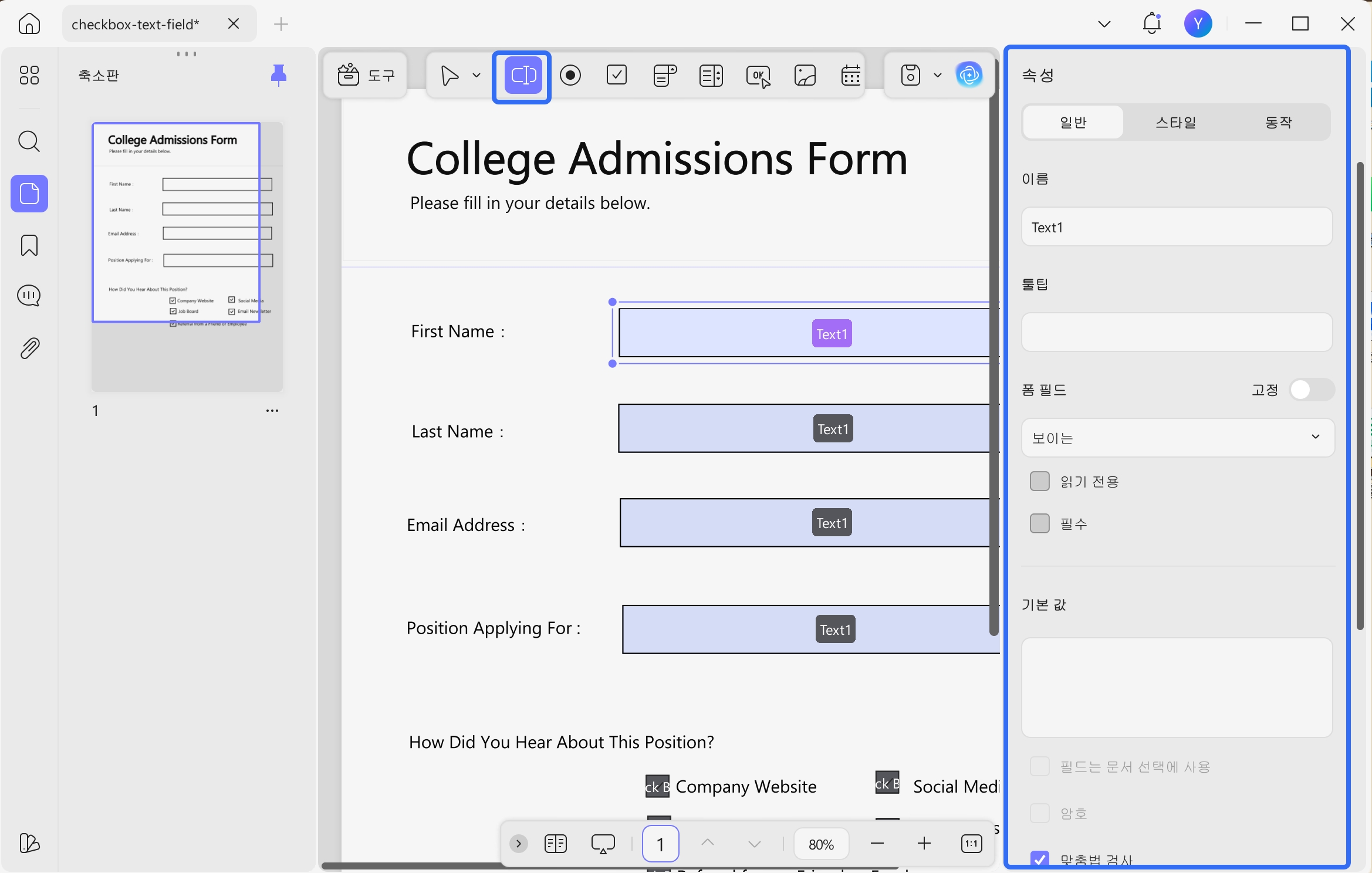The image size is (1372, 873).
Task: Click the save icon in toolbar
Action: click(x=910, y=75)
